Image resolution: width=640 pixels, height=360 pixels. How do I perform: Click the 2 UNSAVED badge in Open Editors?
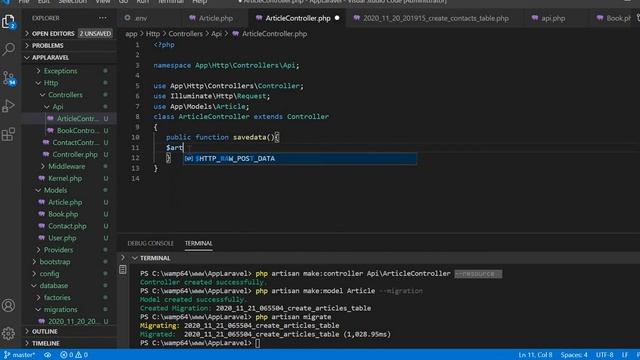click(95, 33)
